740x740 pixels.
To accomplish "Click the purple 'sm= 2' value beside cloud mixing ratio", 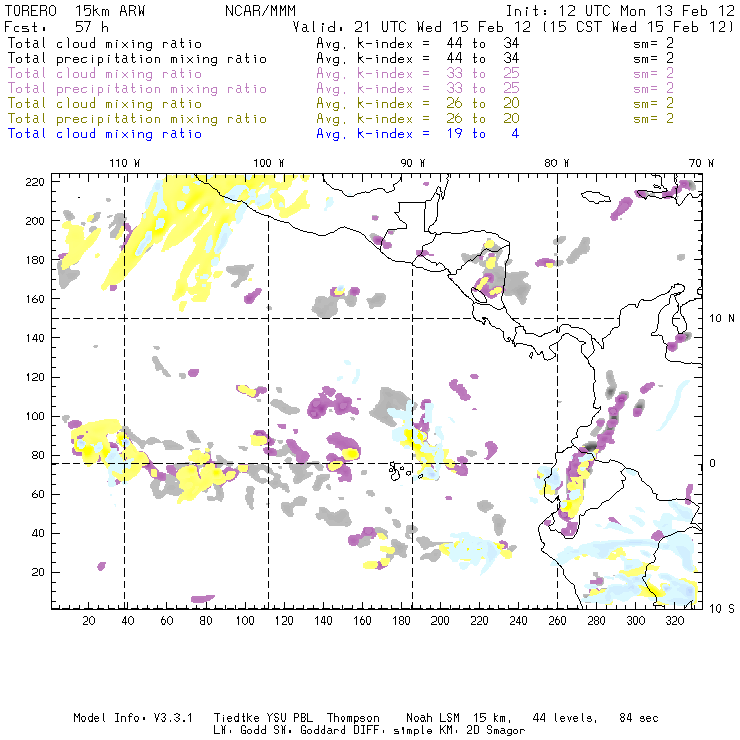I will coord(653,74).
